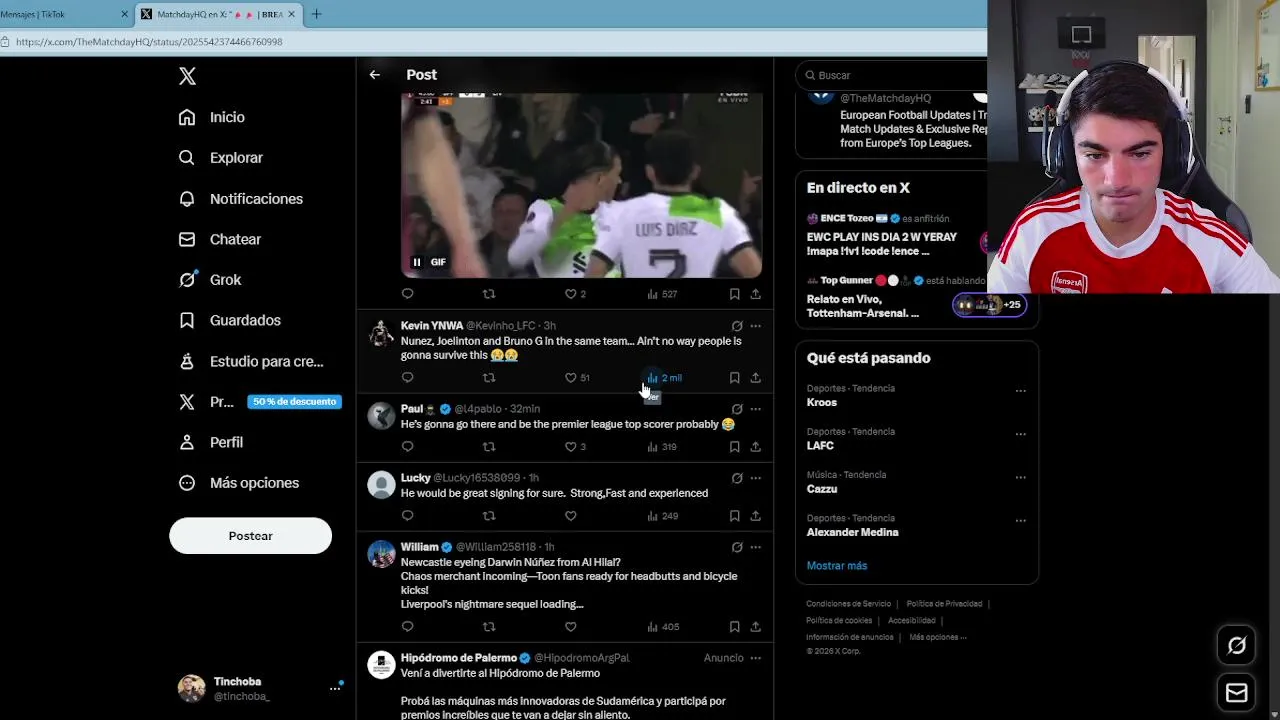Repost Lucky's reply

tap(489, 516)
